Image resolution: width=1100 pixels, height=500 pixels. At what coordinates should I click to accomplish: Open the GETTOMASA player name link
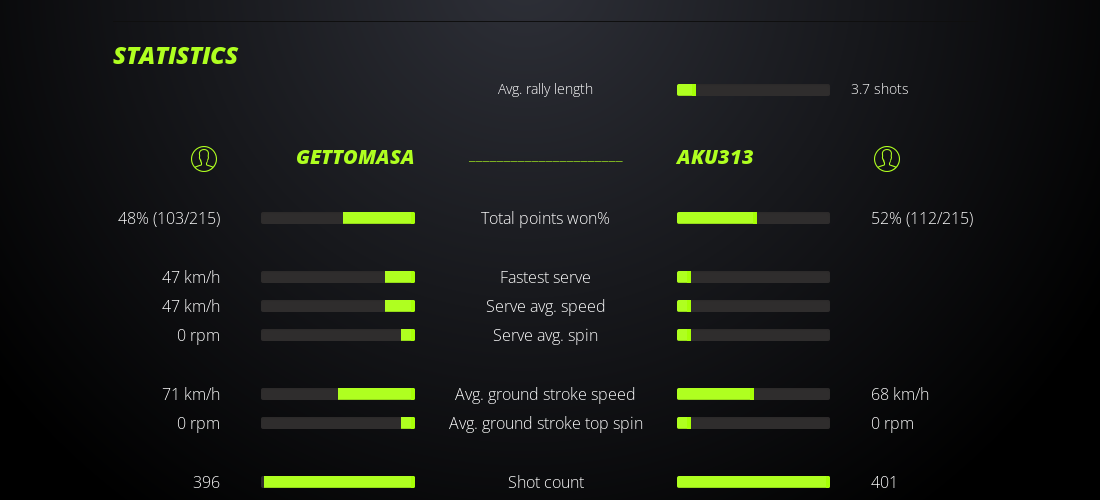click(355, 157)
